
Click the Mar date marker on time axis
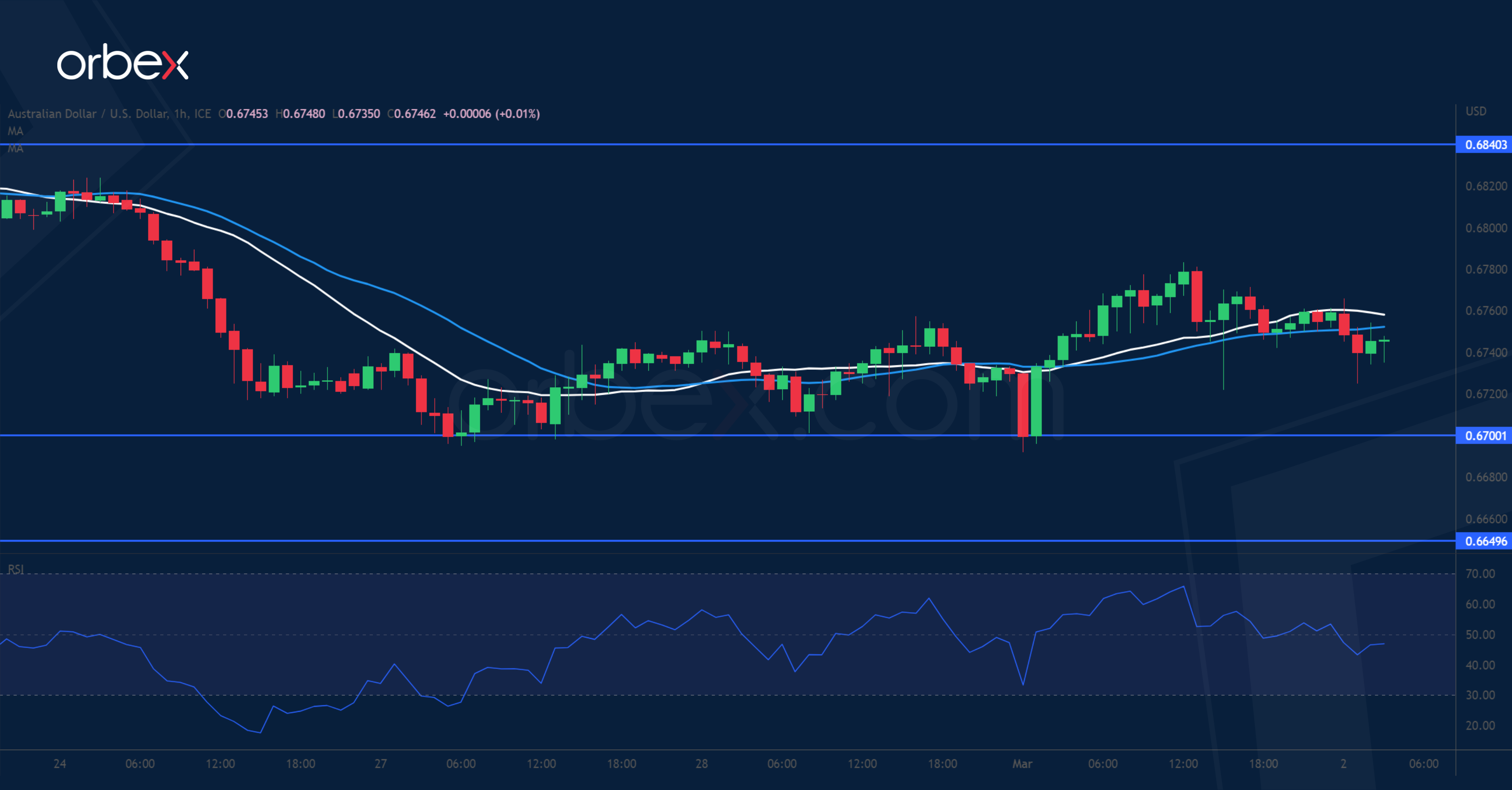[1022, 764]
